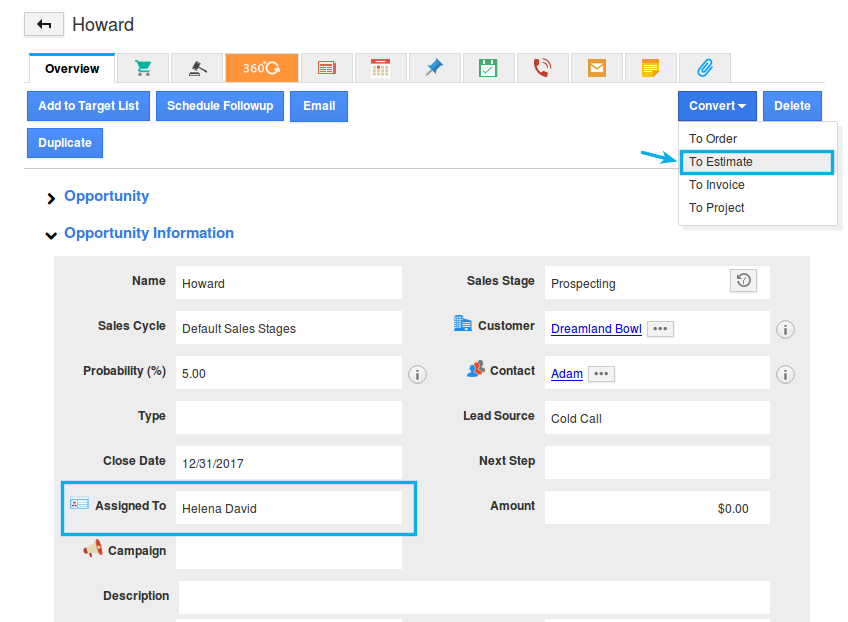Open the paperclip attachments tab
The width and height of the screenshot is (848, 622).
704,68
